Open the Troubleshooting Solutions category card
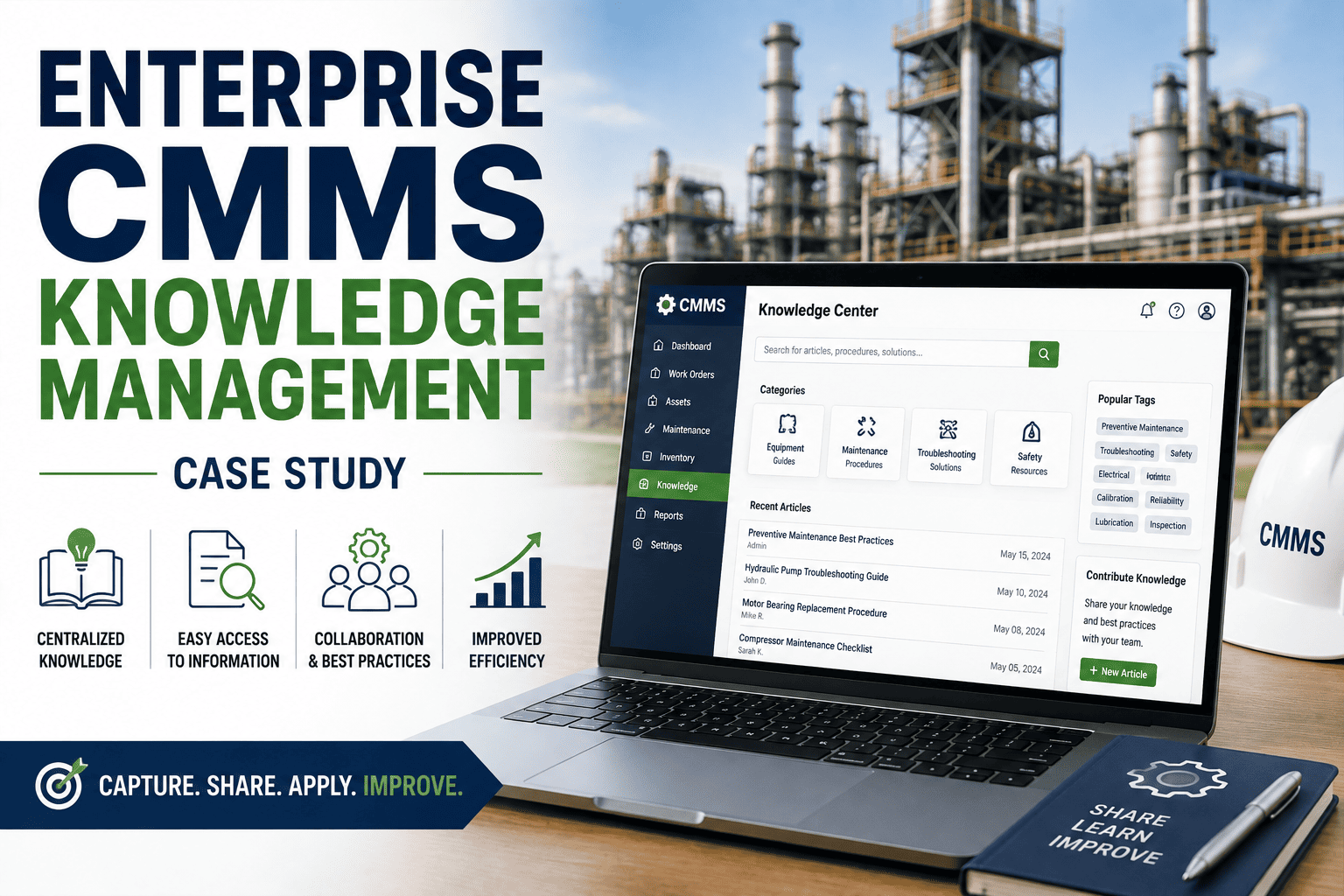Image resolution: width=1344 pixels, height=896 pixels. [x=946, y=446]
